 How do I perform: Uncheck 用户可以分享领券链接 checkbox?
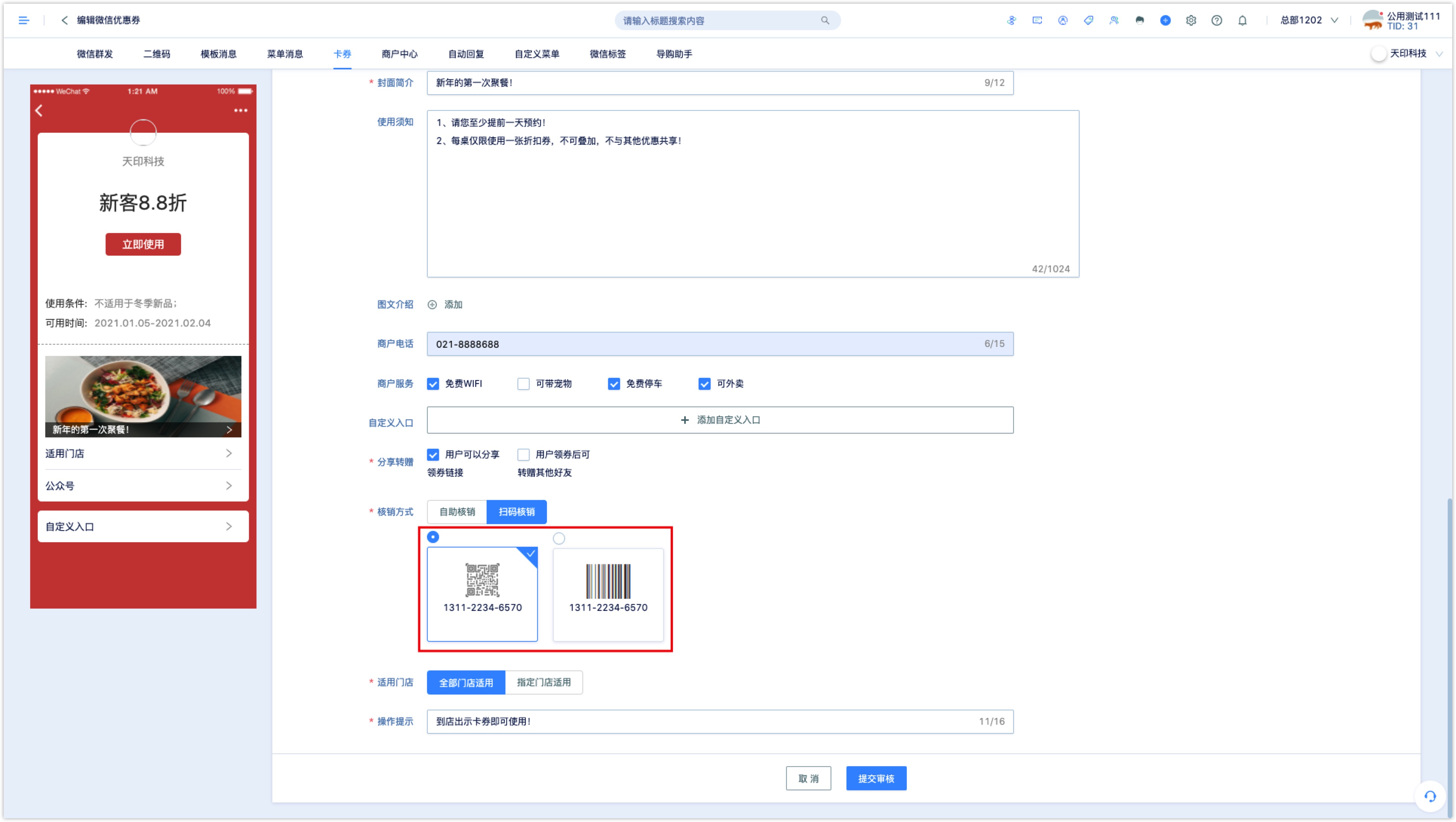click(433, 454)
